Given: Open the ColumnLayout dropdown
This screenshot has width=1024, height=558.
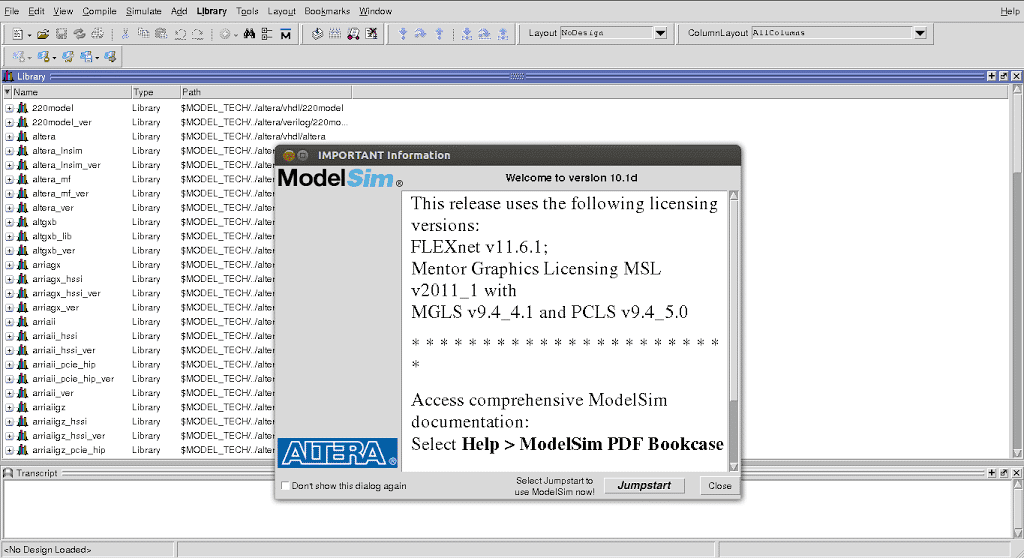Looking at the screenshot, I should click(920, 33).
